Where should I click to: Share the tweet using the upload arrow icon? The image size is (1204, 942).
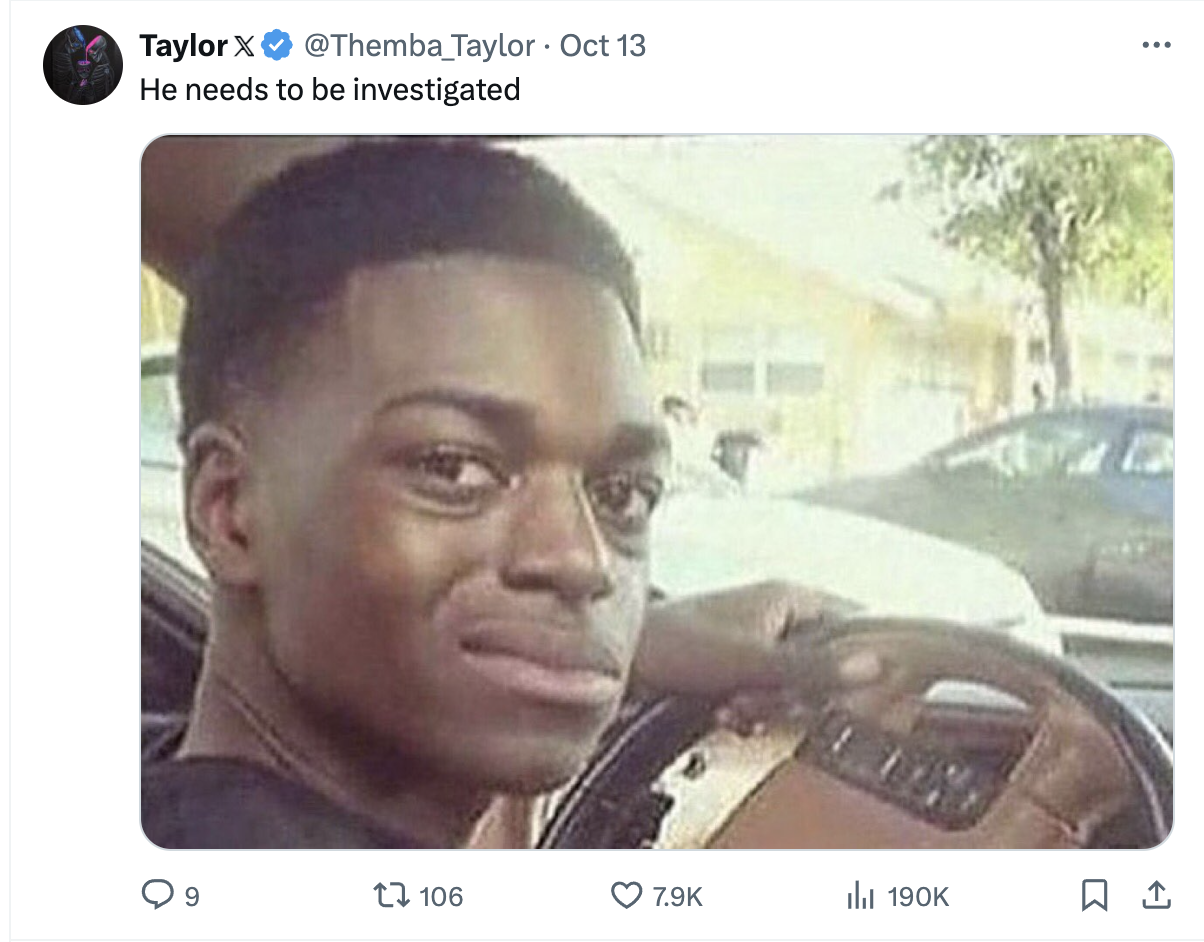(1156, 895)
